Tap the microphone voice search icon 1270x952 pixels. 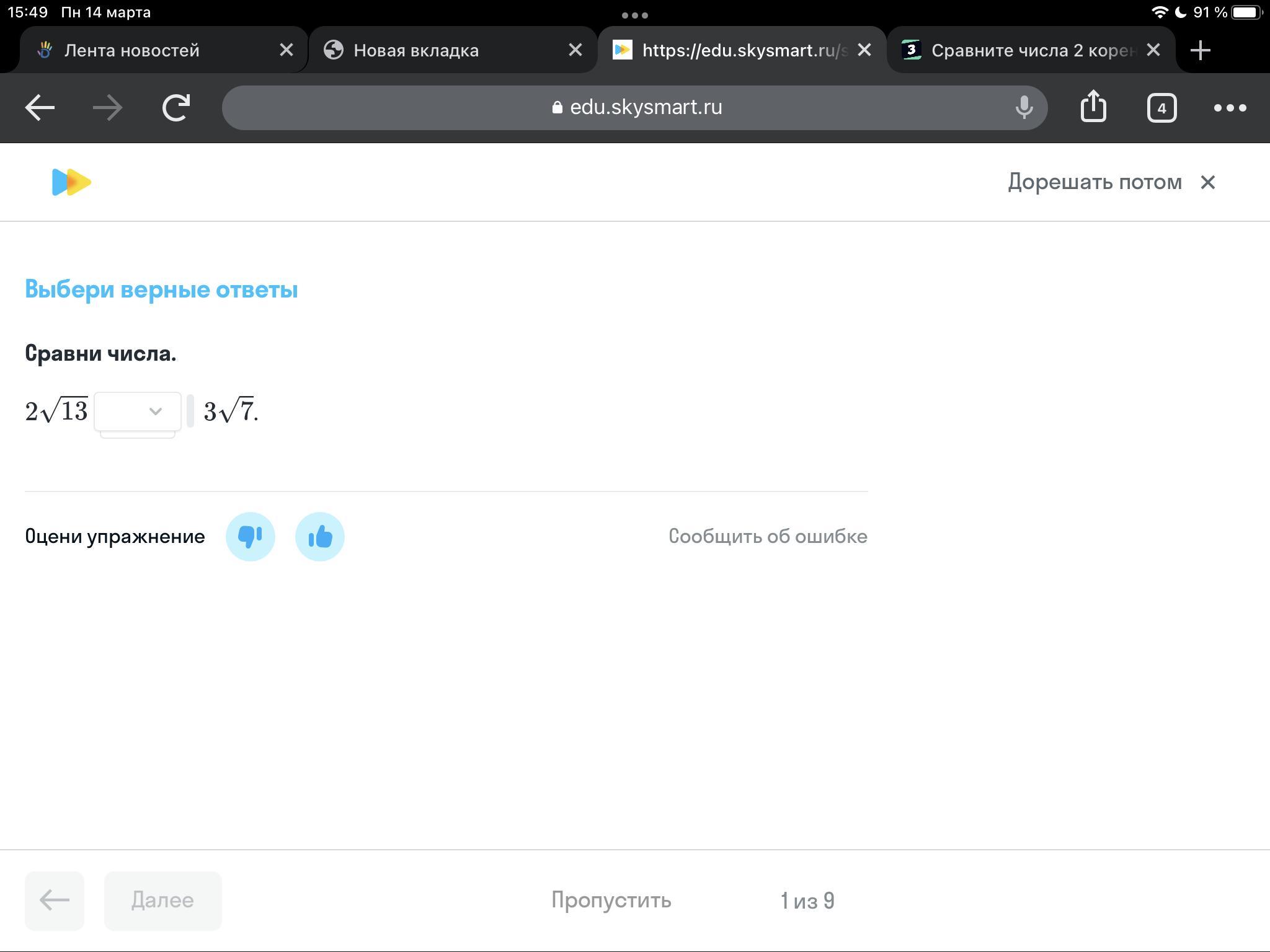point(1024,108)
